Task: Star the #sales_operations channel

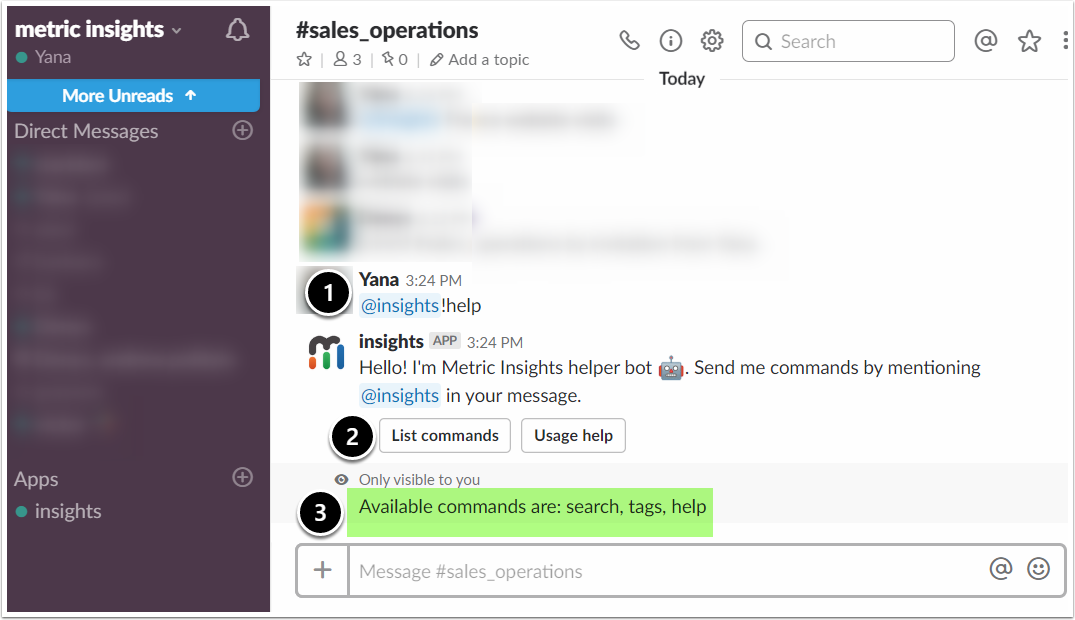Action: 305,60
